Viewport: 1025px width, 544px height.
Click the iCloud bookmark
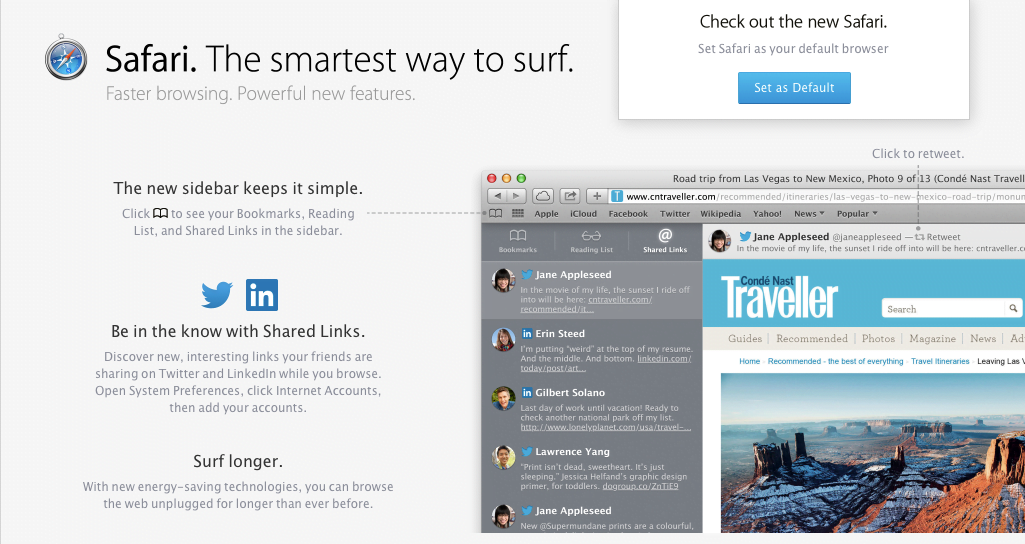(583, 214)
